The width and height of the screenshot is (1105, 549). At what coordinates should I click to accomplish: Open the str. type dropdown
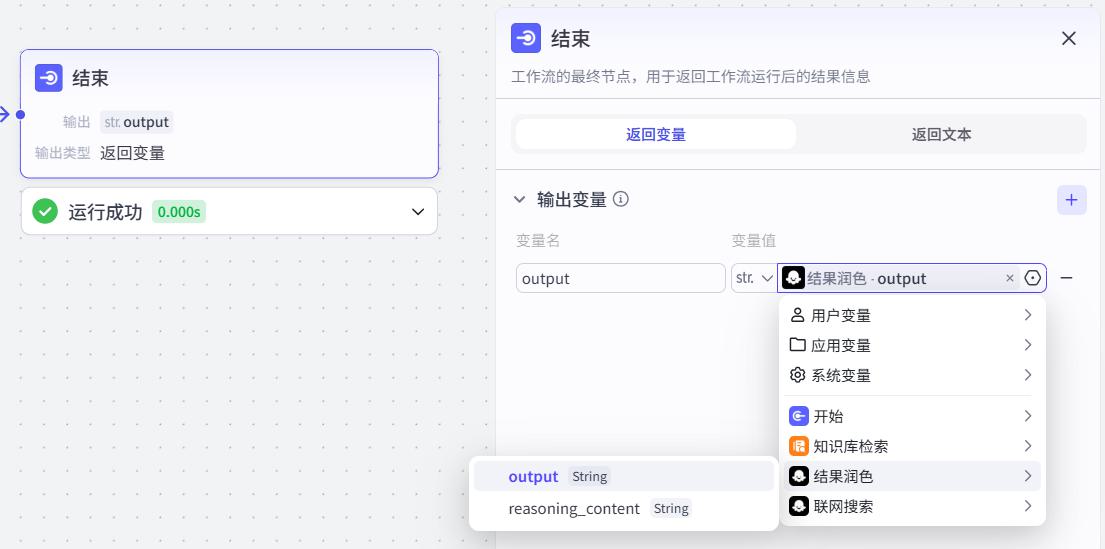(x=753, y=278)
